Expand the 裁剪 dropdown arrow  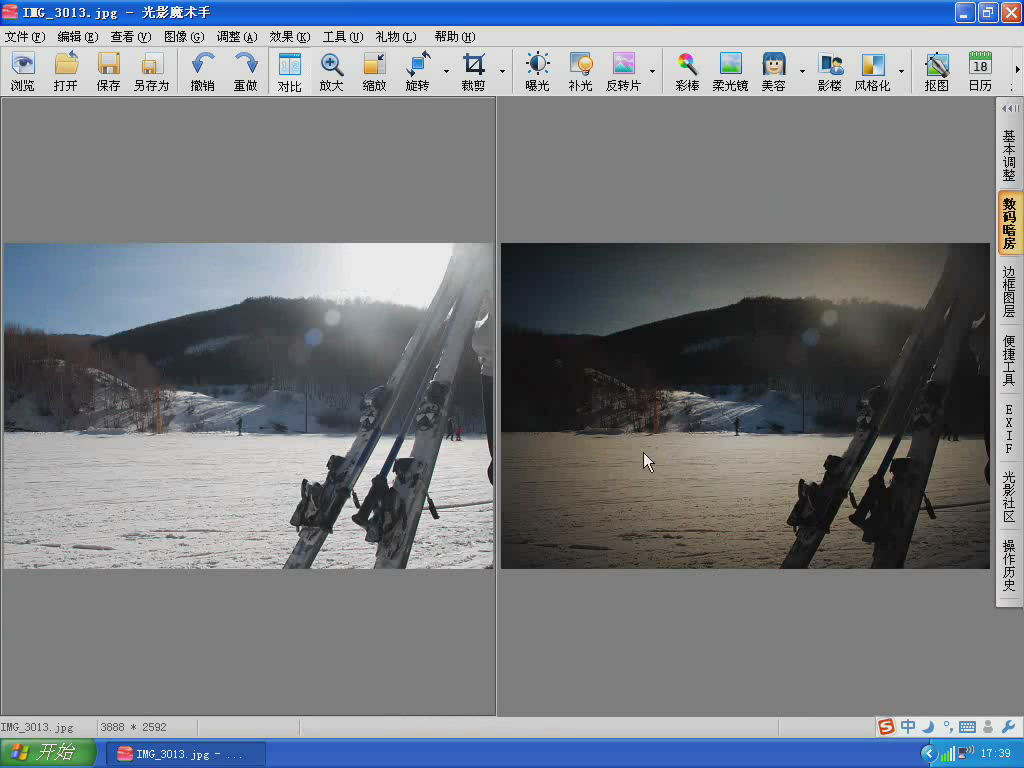pyautogui.click(x=502, y=71)
